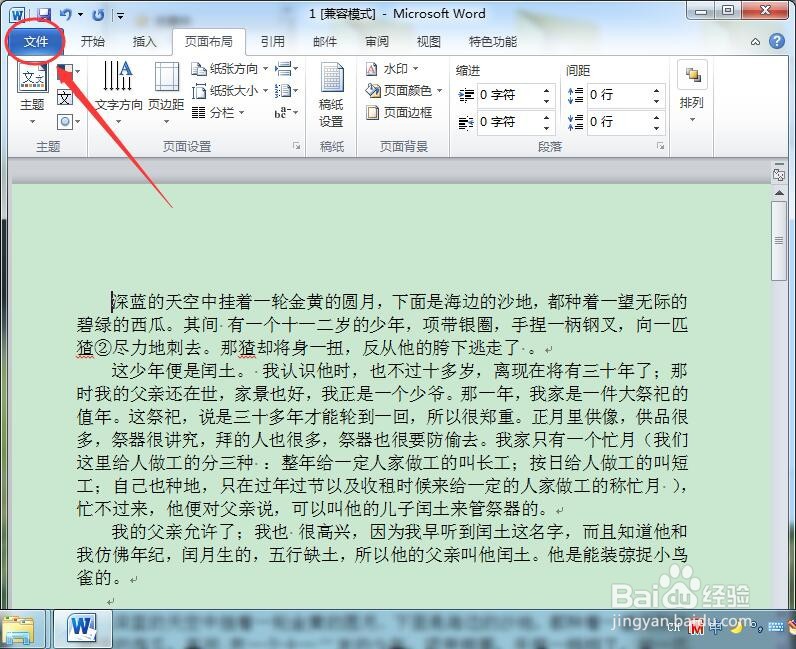Viewport: 796px width, 649px height.
Task: Increase right indent with up stepper
Action: coord(546,117)
